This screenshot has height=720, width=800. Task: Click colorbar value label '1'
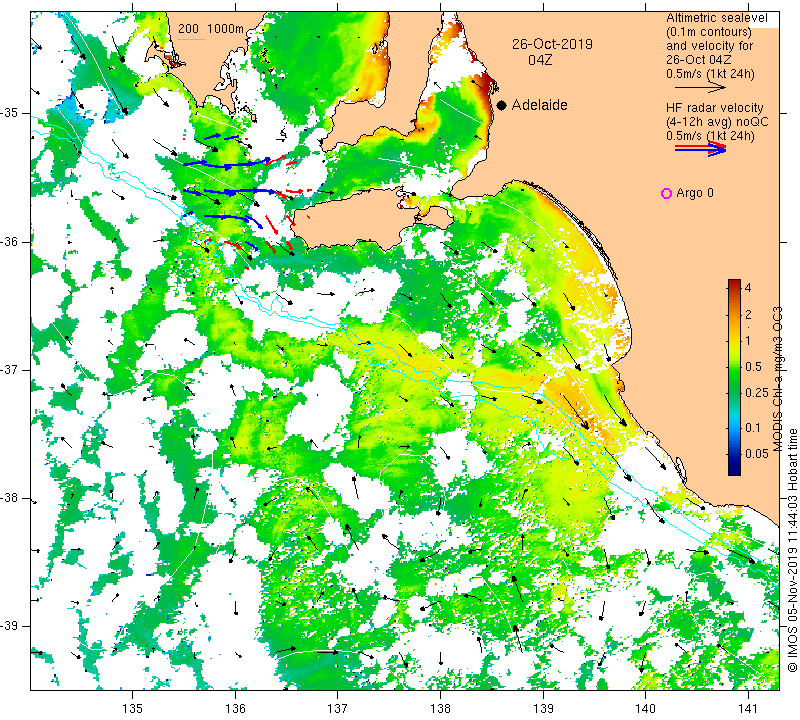pyautogui.click(x=748, y=340)
